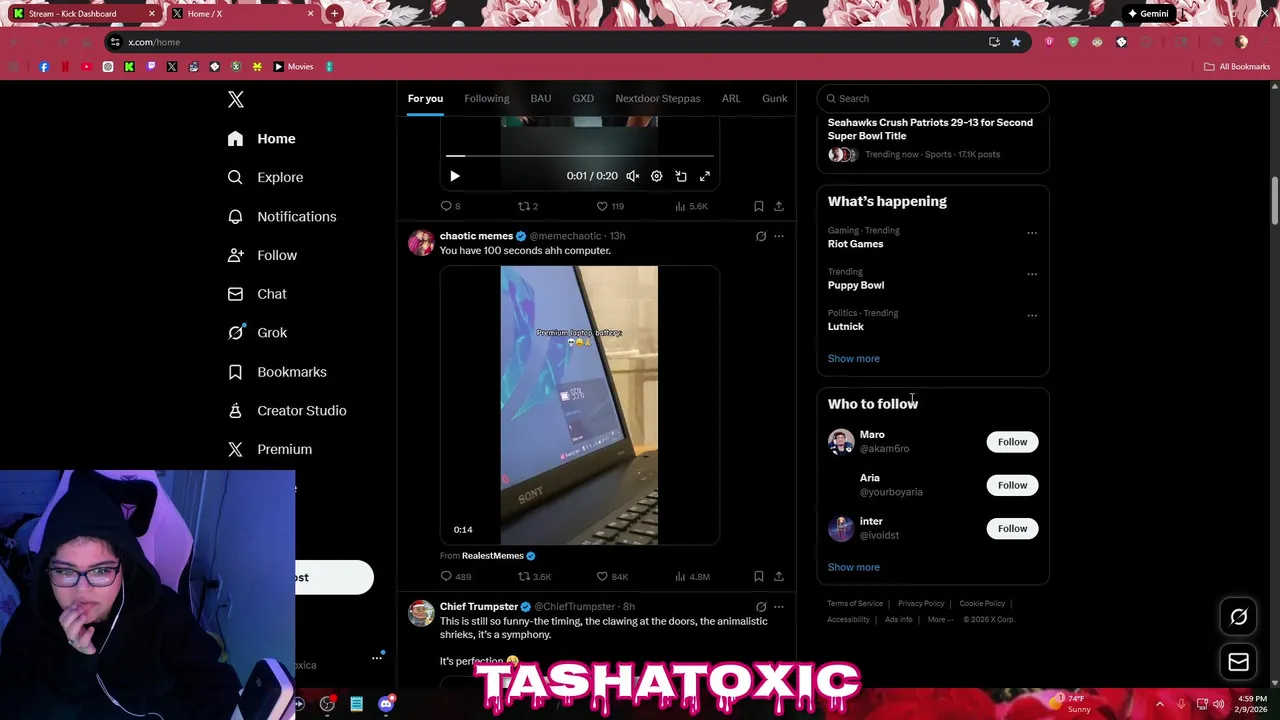Open Grok explain on Chief Trumpster post
This screenshot has height=720, width=1280.
(x=761, y=607)
